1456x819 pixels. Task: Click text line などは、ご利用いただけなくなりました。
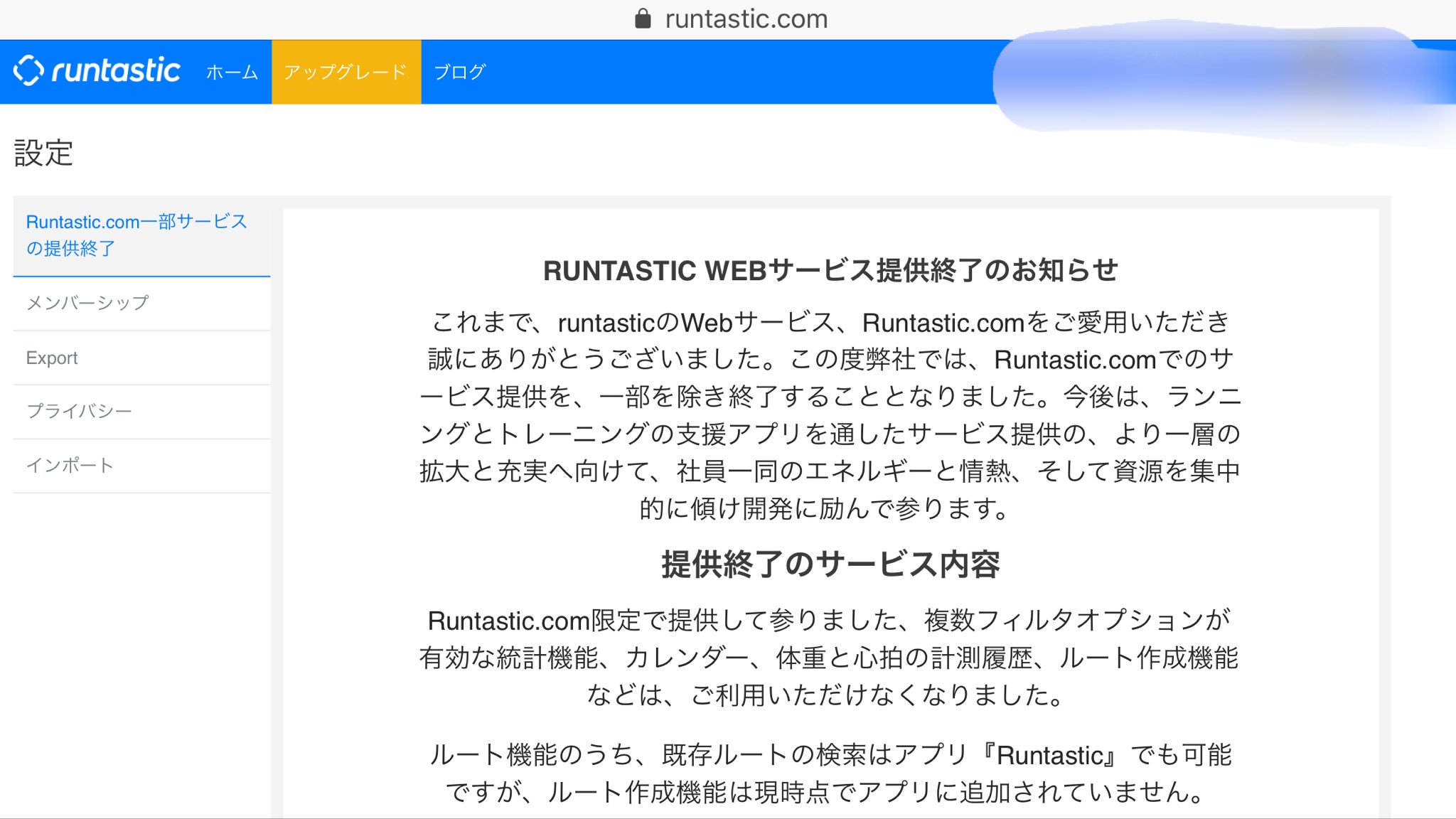[825, 695]
